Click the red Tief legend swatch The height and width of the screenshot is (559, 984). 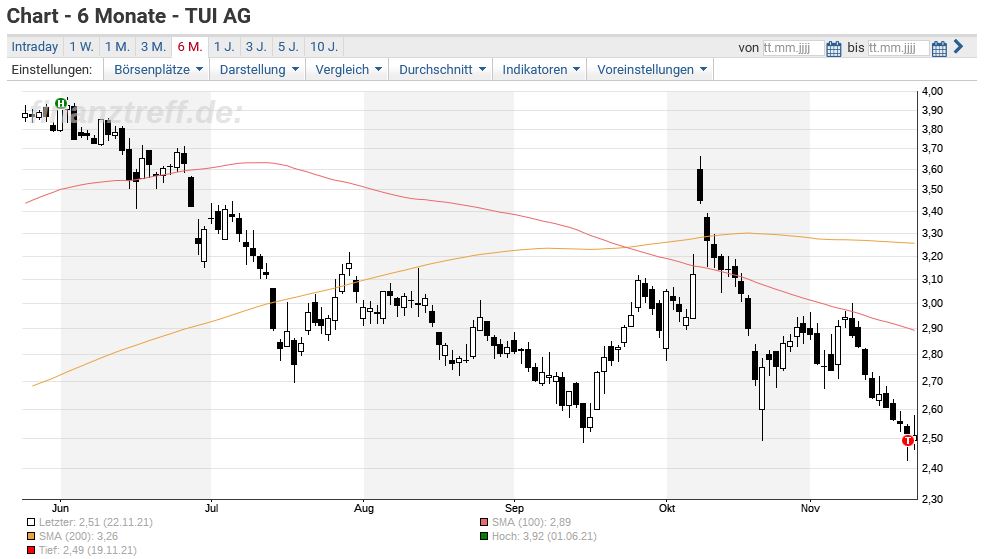tap(31, 551)
